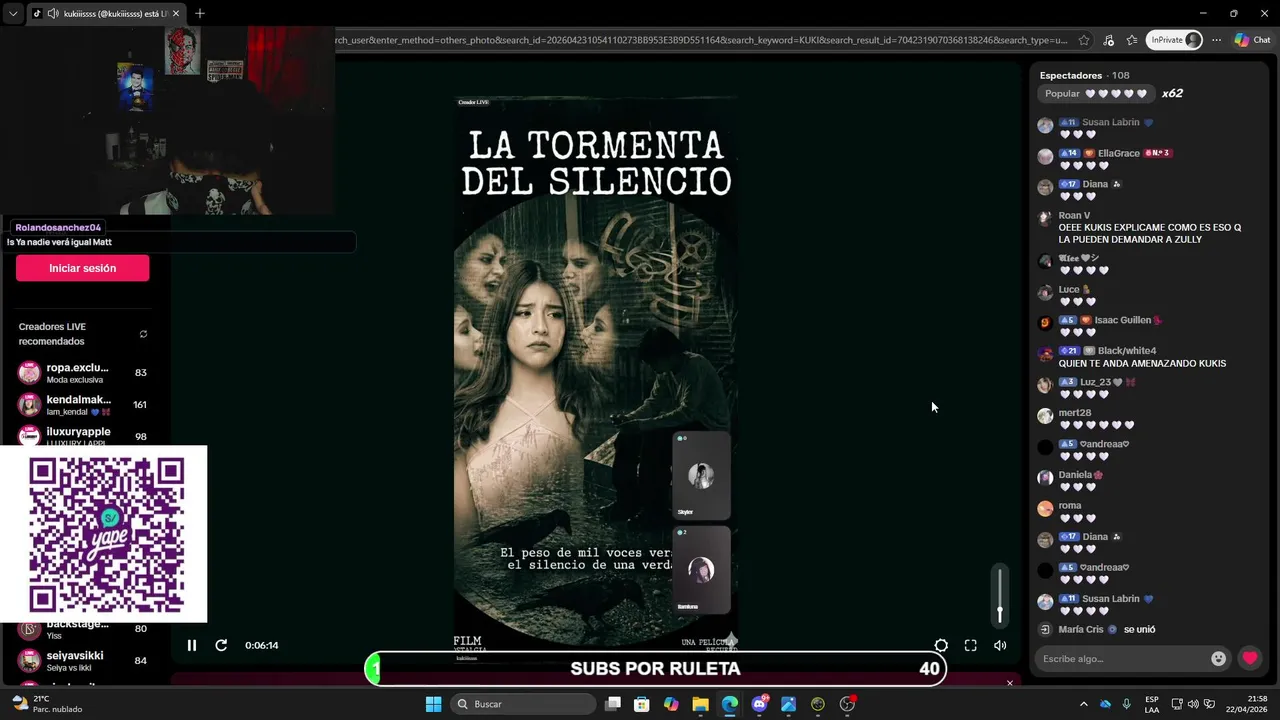Switch to Microsoft Edge on taskbar
This screenshot has width=1280, height=720.
coord(730,704)
